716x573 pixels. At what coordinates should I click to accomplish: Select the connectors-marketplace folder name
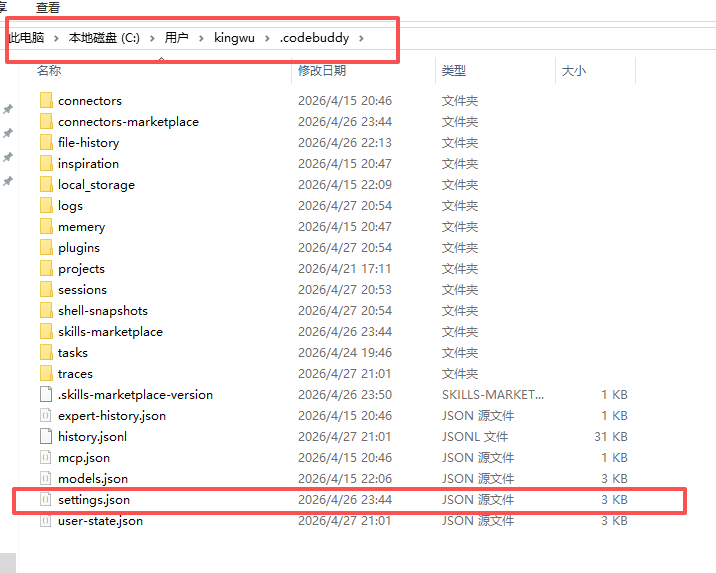click(128, 121)
